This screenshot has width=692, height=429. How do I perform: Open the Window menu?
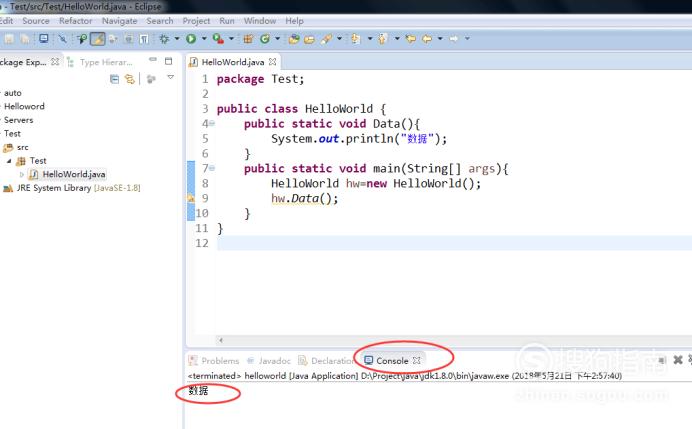pyautogui.click(x=260, y=21)
